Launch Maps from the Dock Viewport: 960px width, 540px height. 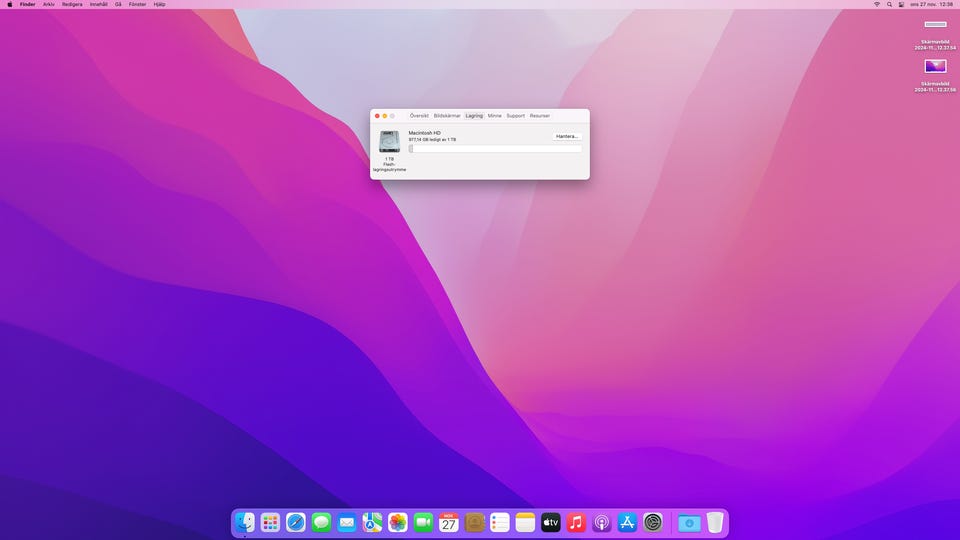click(x=372, y=522)
